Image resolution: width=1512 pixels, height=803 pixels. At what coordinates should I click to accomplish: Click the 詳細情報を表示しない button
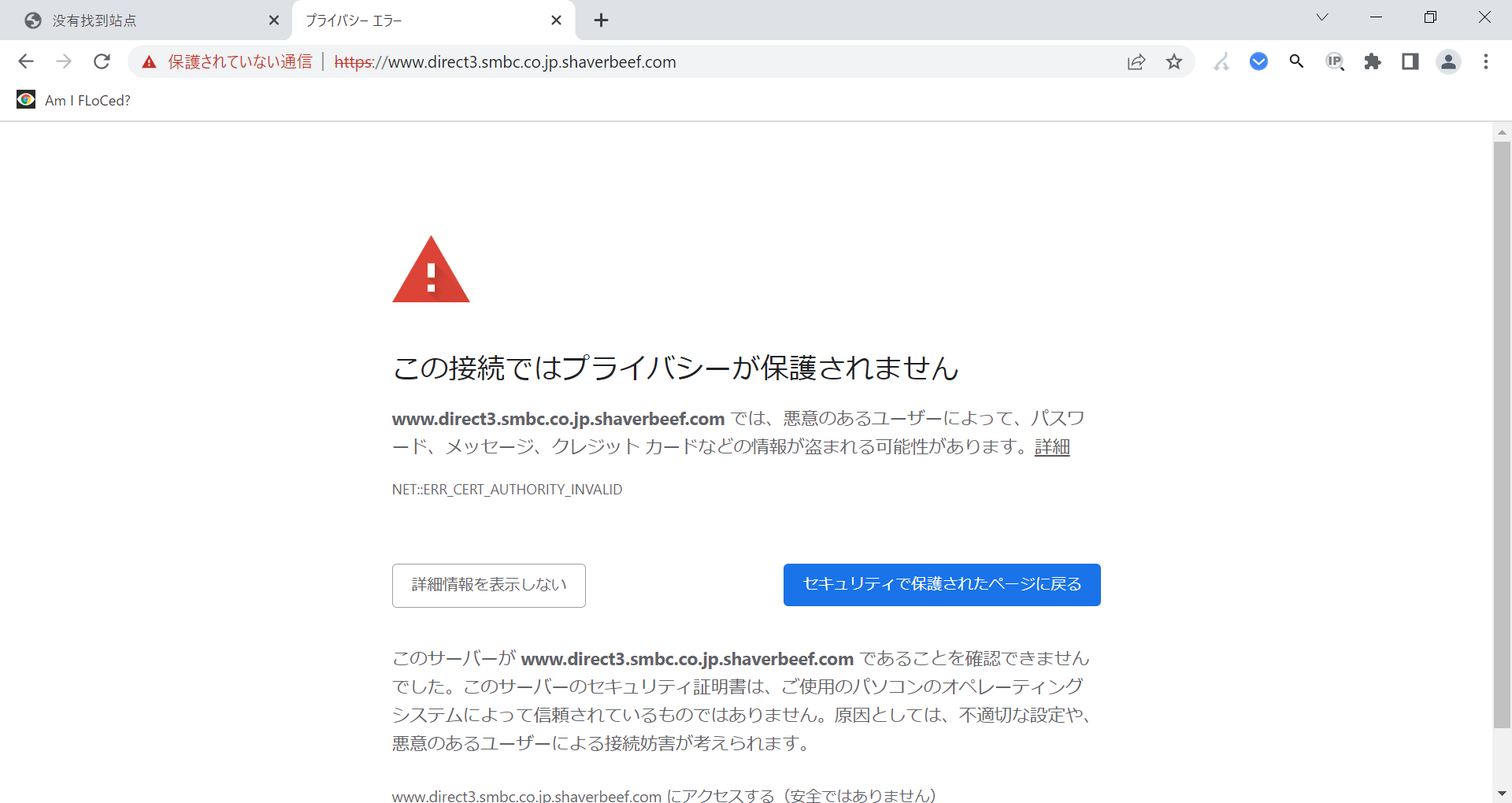pyautogui.click(x=489, y=585)
